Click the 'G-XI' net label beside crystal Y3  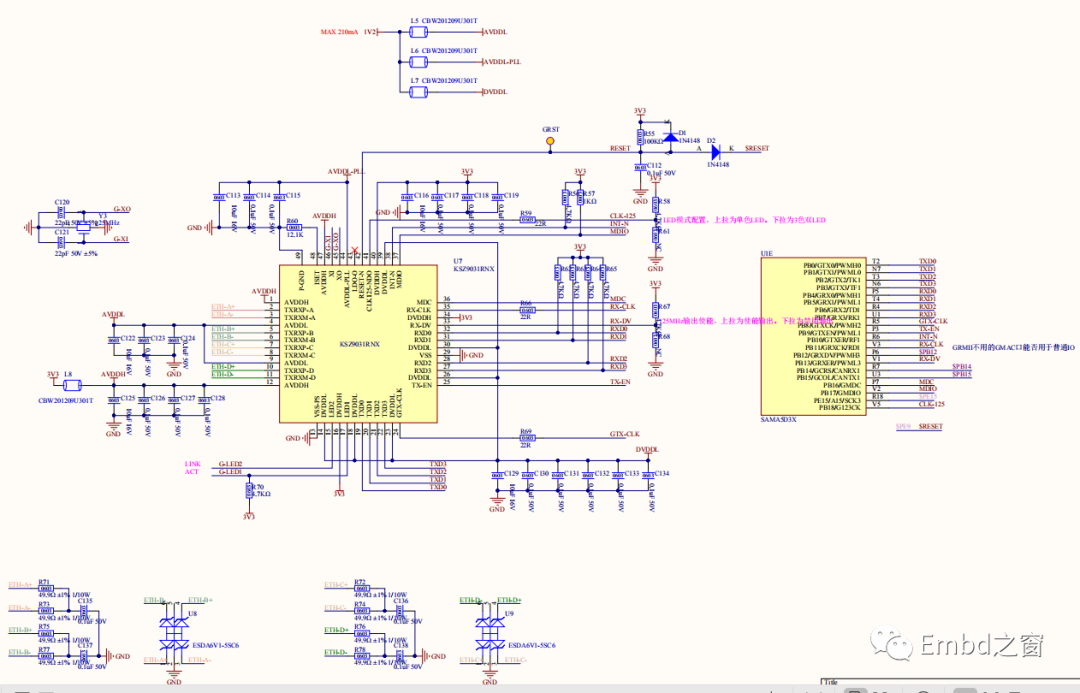click(x=121, y=239)
